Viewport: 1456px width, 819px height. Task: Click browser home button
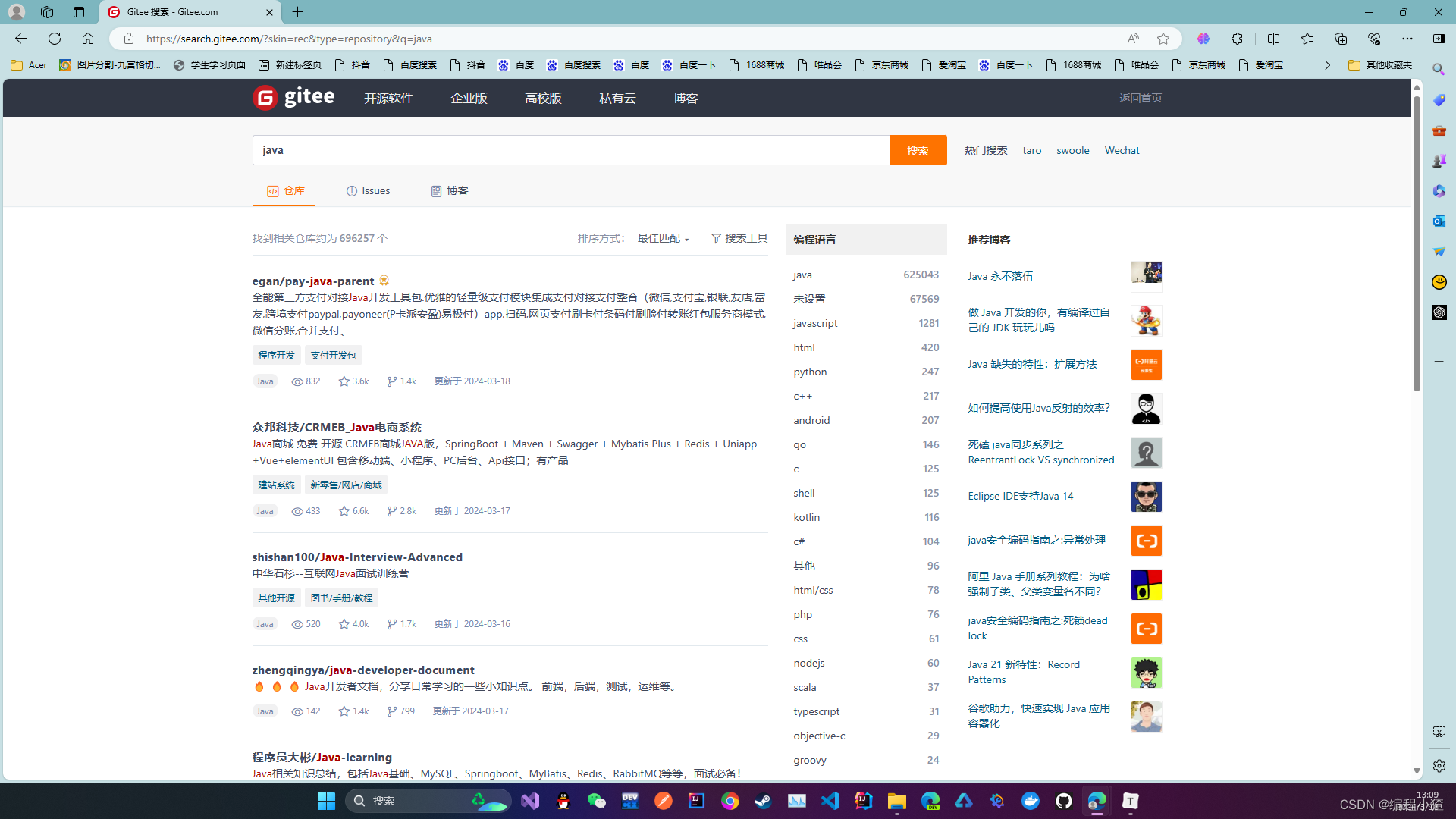click(x=88, y=39)
